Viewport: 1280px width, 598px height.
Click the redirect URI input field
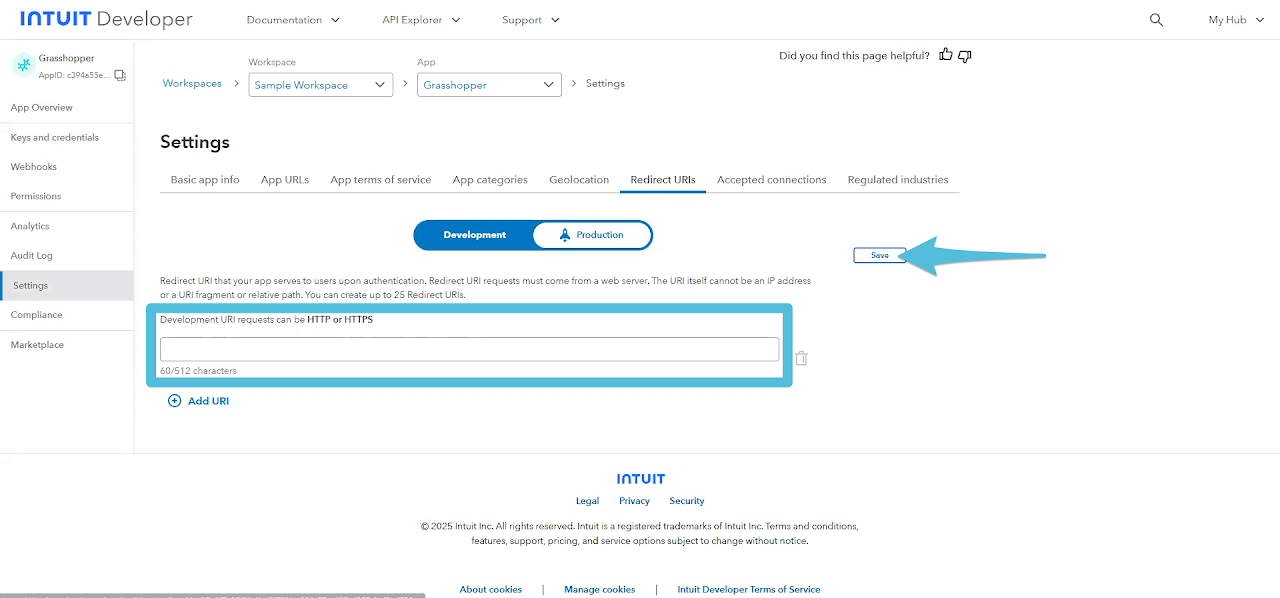pos(469,349)
